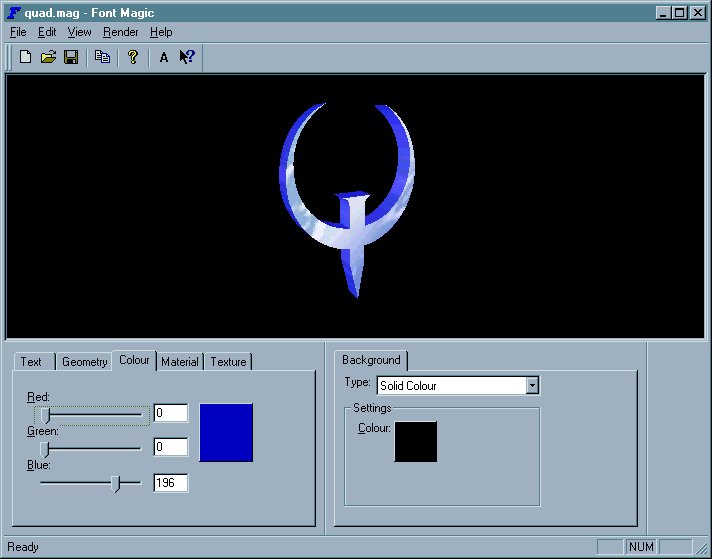712x559 pixels.
Task: Create a new document with toolbar icon
Action: [x=25, y=57]
